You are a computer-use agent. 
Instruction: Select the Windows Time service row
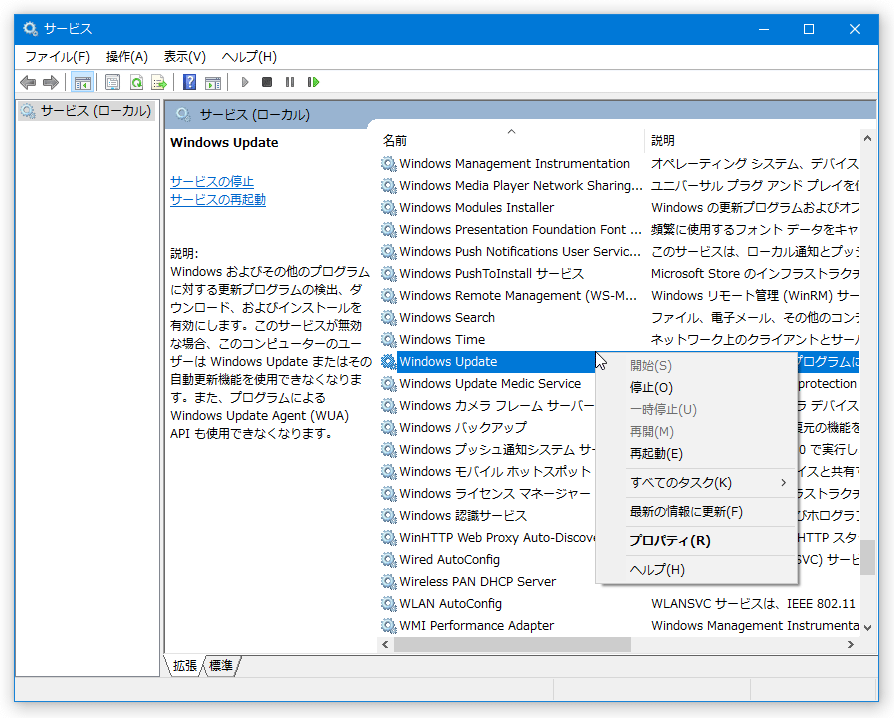click(x=619, y=340)
